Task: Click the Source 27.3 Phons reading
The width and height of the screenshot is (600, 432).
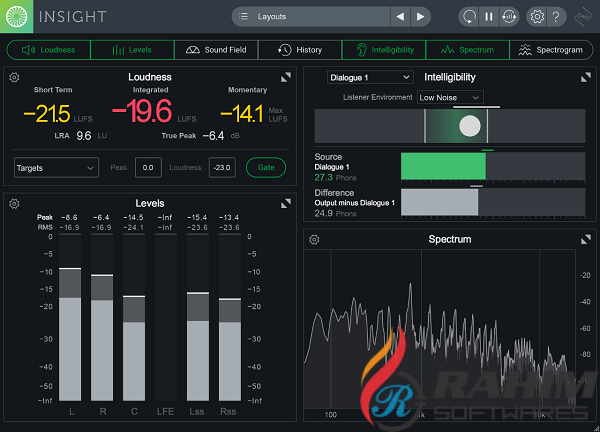Action: point(335,178)
